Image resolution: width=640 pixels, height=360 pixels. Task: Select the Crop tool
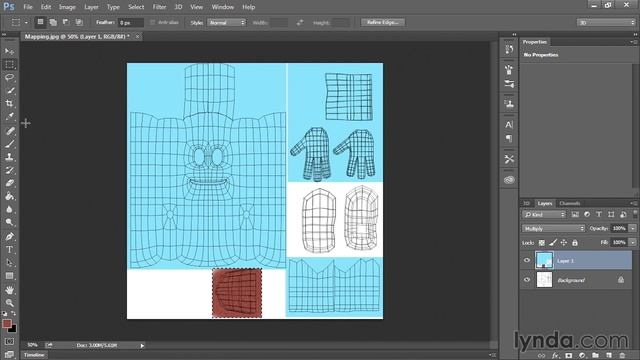pyautogui.click(x=9, y=104)
